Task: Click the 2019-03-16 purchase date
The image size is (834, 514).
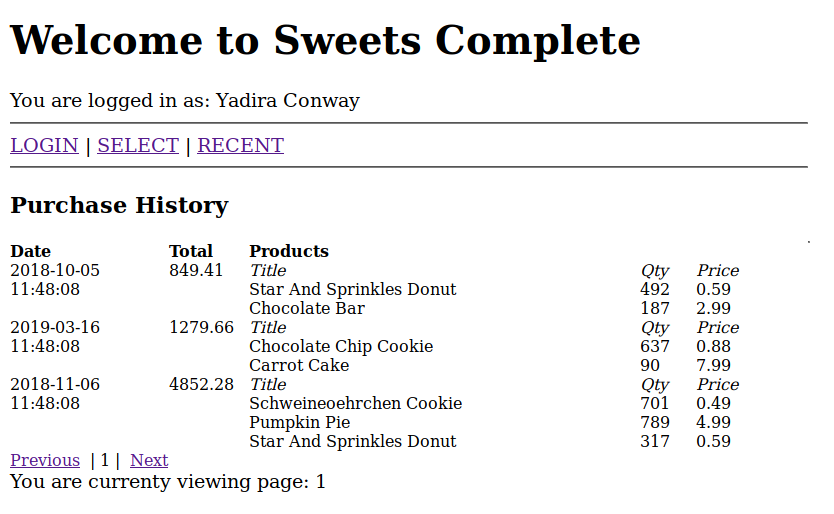Action: [x=55, y=328]
